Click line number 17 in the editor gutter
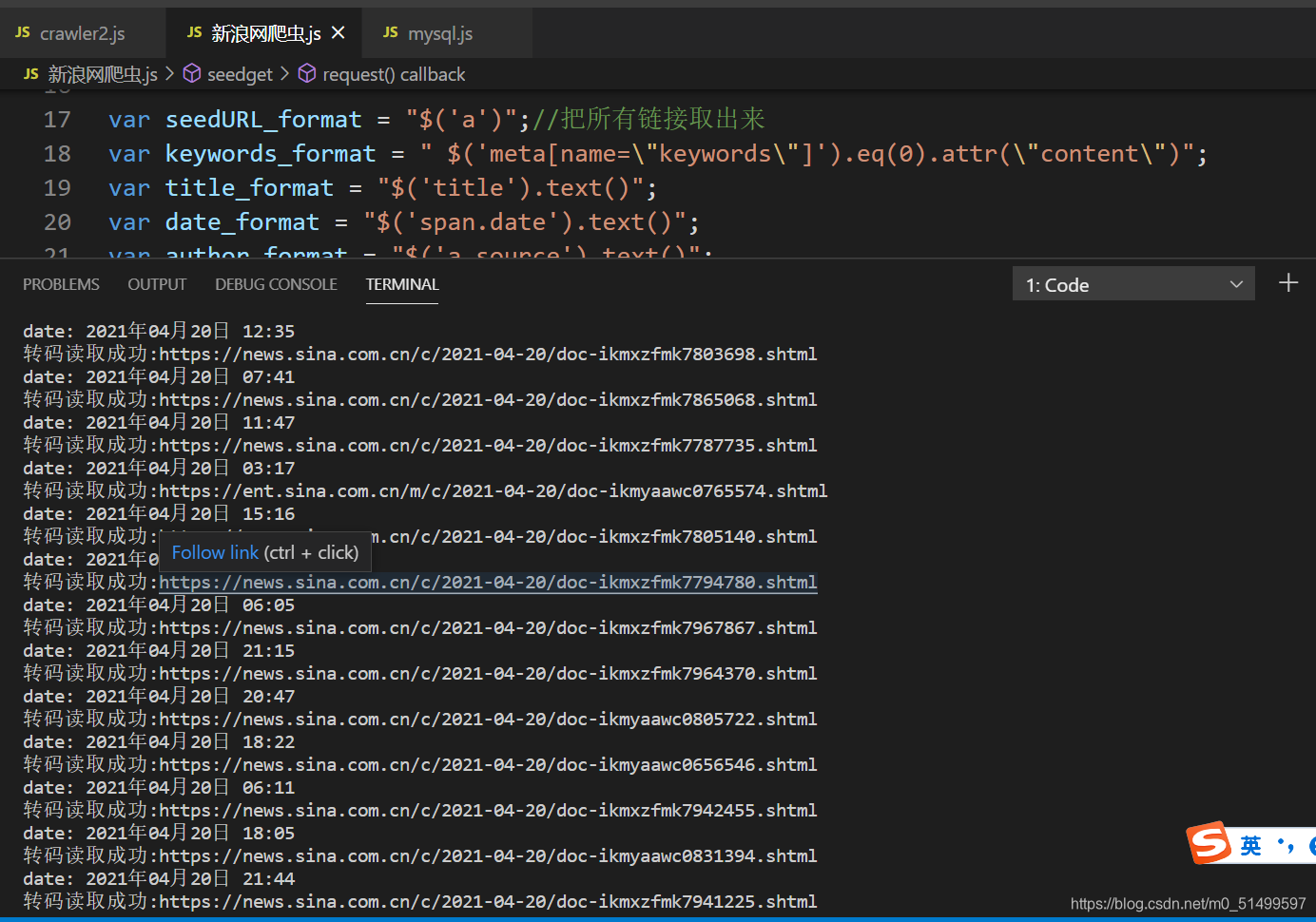 57,119
